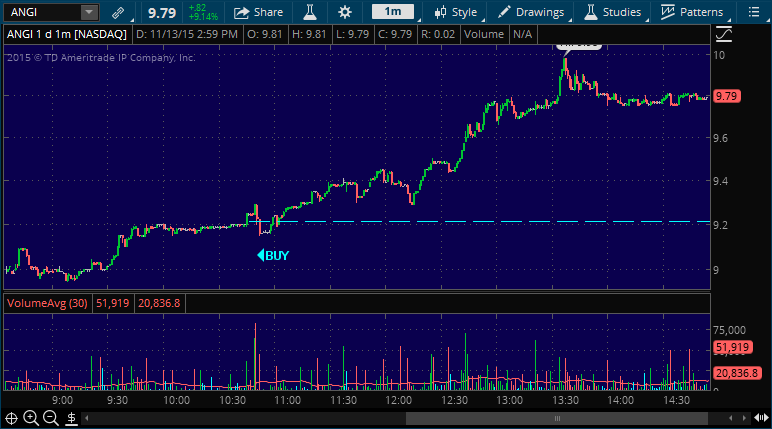
Task: Click the zoom in magnifier icon
Action: [x=31, y=418]
